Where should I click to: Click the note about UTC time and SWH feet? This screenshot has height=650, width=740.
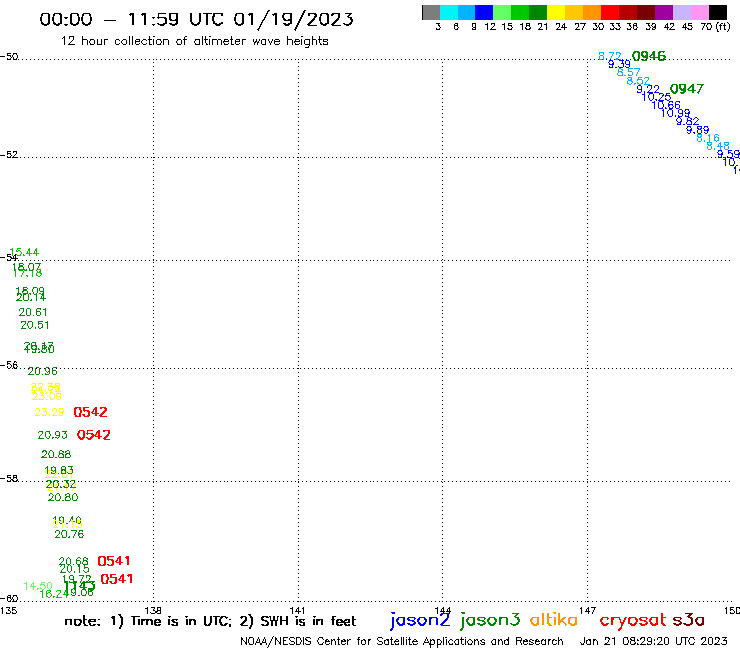210,621
